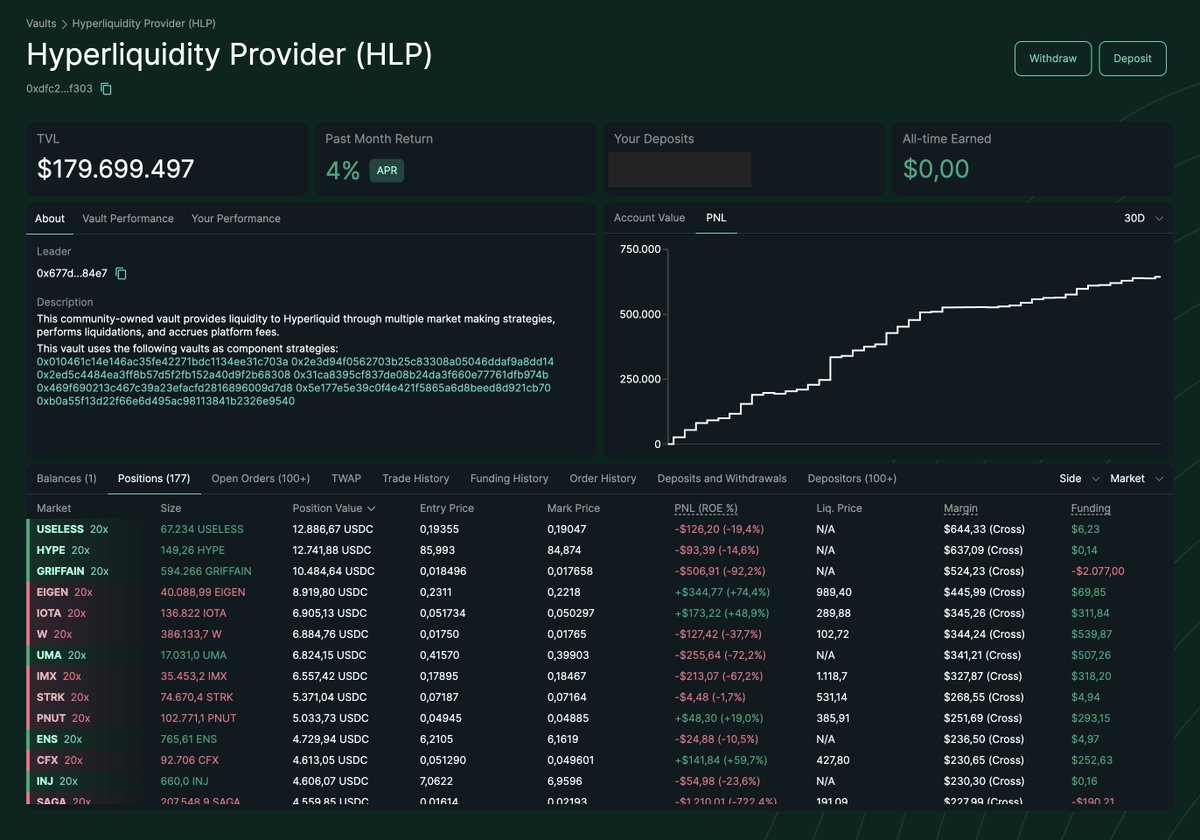The image size is (1200, 840).
Task: Open component vault 0xb0a55f13d22f66e6d... link
Action: point(166,400)
